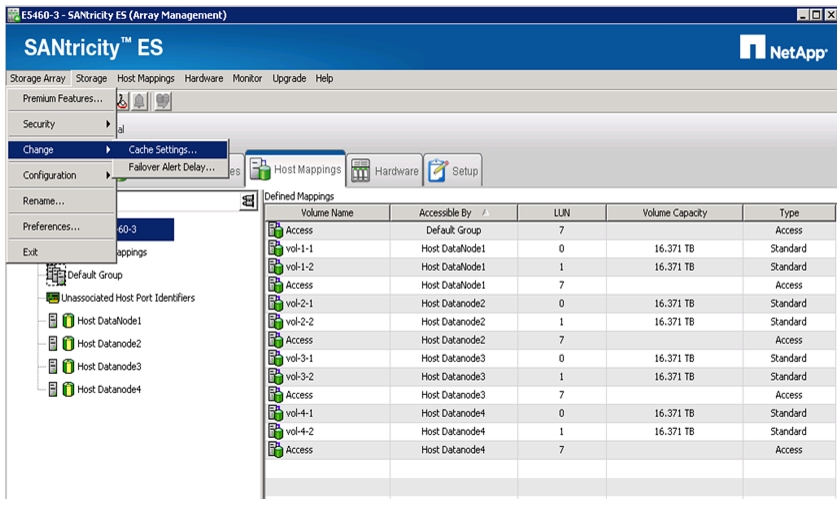840x529 pixels.
Task: Choose Failover Alert Delay menu entry
Action: point(171,167)
